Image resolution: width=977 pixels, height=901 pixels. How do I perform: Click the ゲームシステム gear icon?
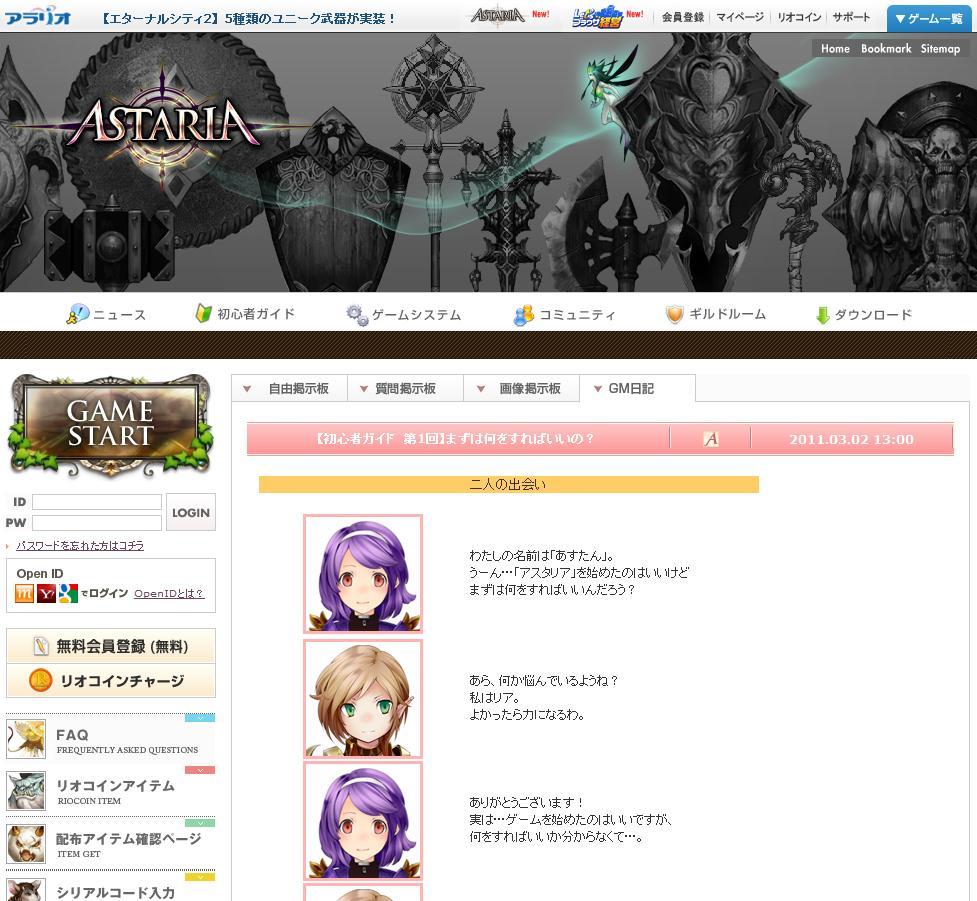click(x=357, y=315)
